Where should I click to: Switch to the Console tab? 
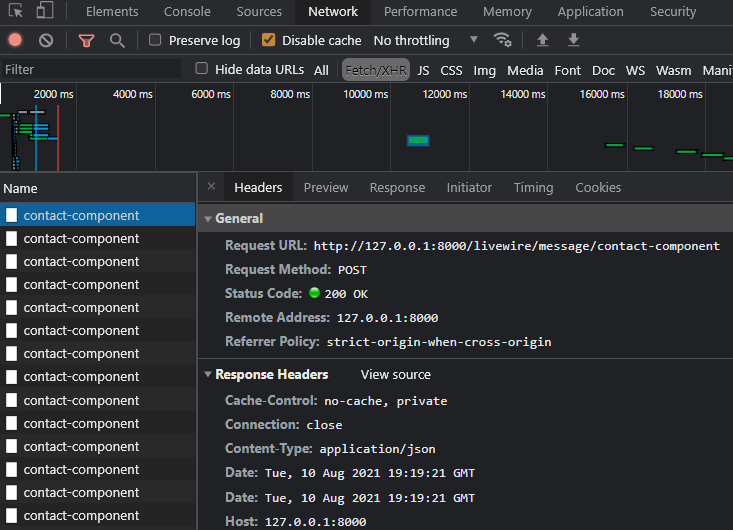click(x=187, y=12)
